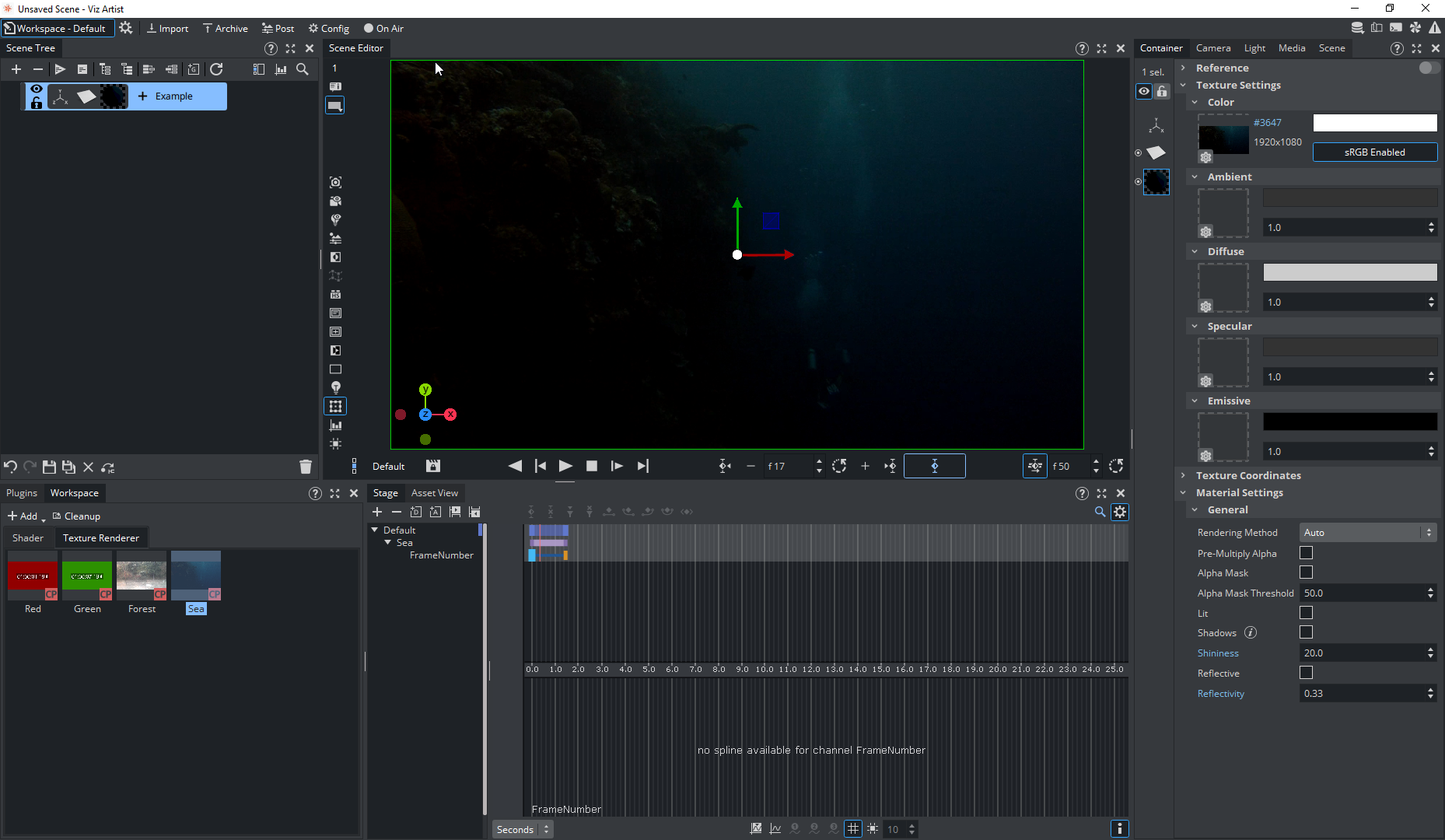Click the undo icon in Scene Tree
Image resolution: width=1445 pixels, height=840 pixels.
10,467
